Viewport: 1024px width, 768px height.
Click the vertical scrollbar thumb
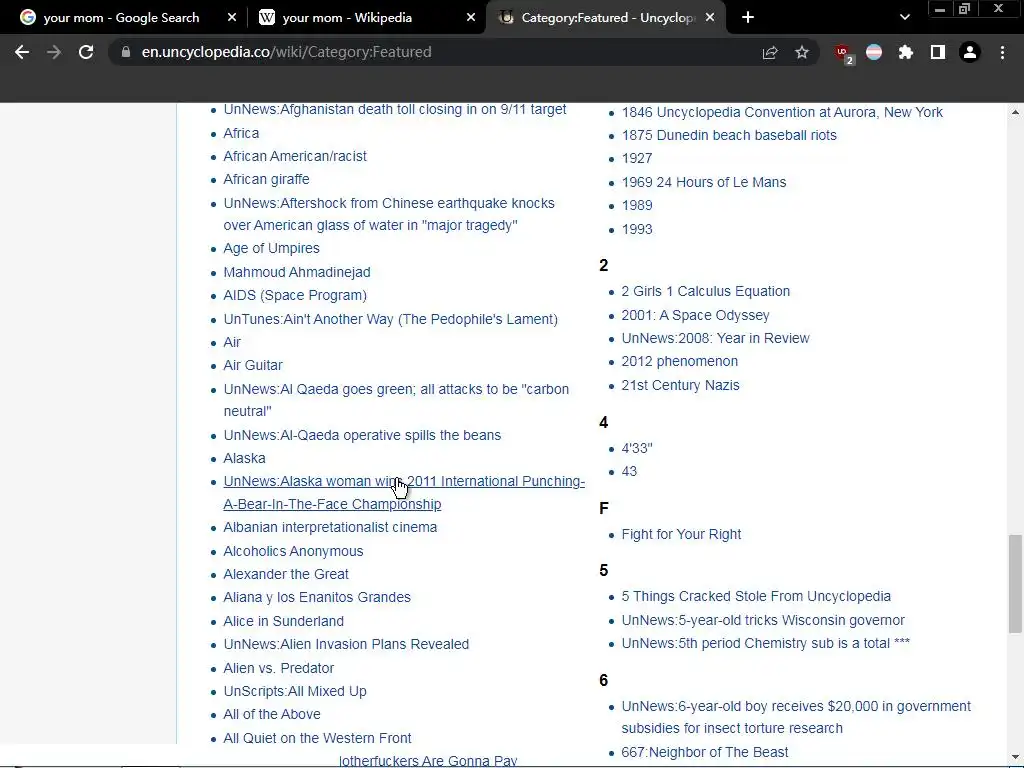[1015, 584]
